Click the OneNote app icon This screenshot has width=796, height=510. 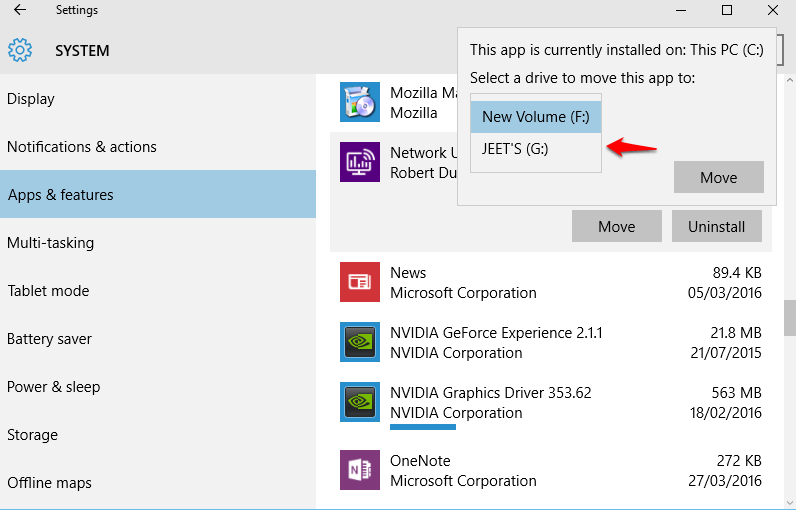(x=360, y=470)
